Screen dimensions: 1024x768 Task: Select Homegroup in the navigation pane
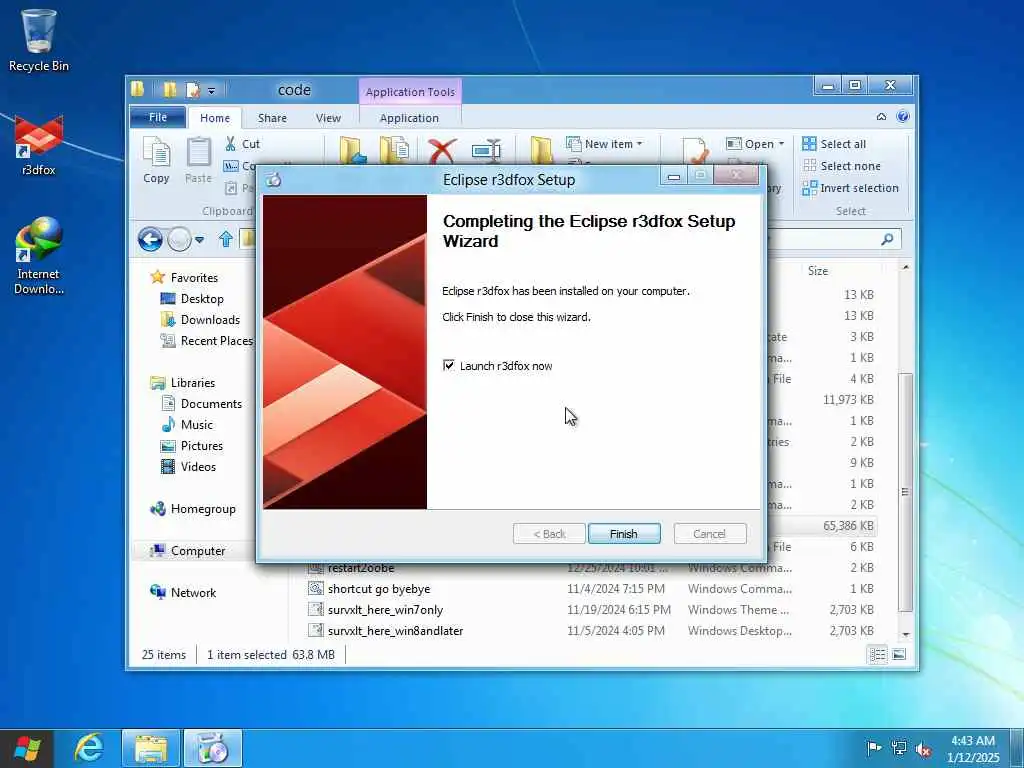click(203, 509)
